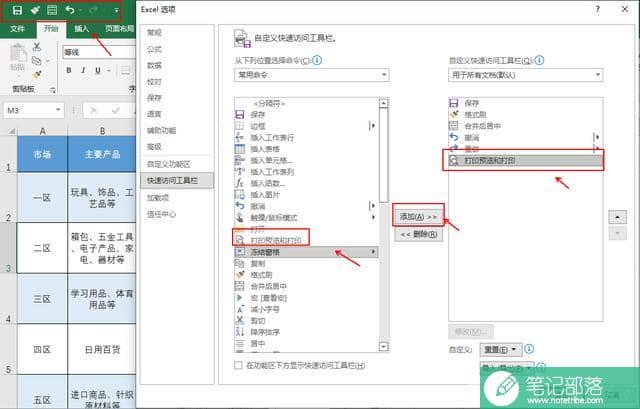Open the 文件 (File) tab

(17, 29)
